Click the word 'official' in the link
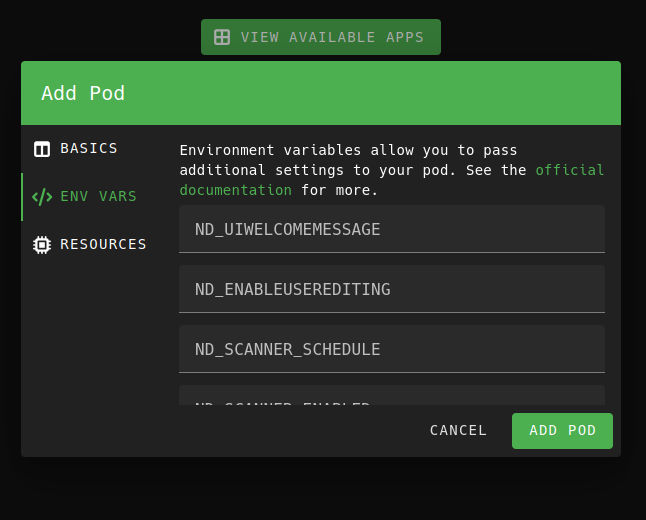Viewport: 646px width, 520px height. [570, 170]
